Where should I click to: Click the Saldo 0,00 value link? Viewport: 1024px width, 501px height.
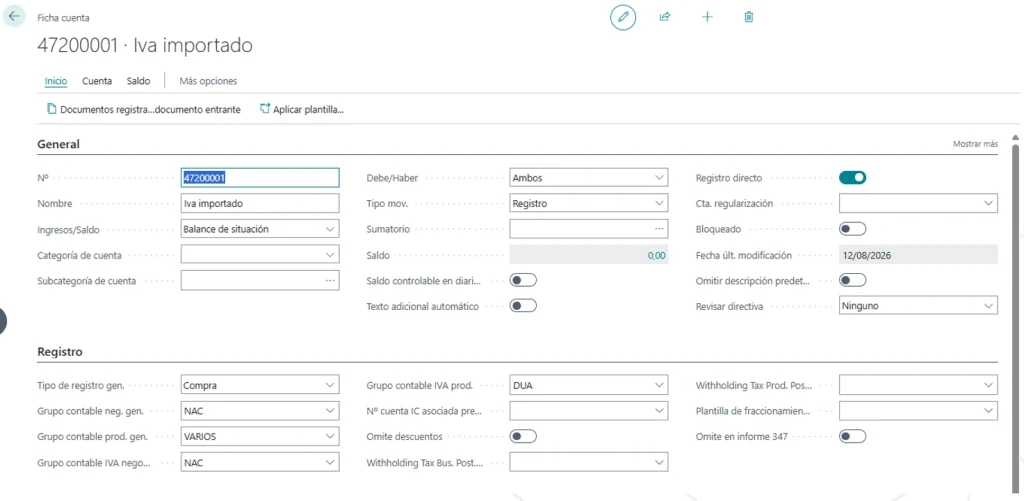coord(657,255)
